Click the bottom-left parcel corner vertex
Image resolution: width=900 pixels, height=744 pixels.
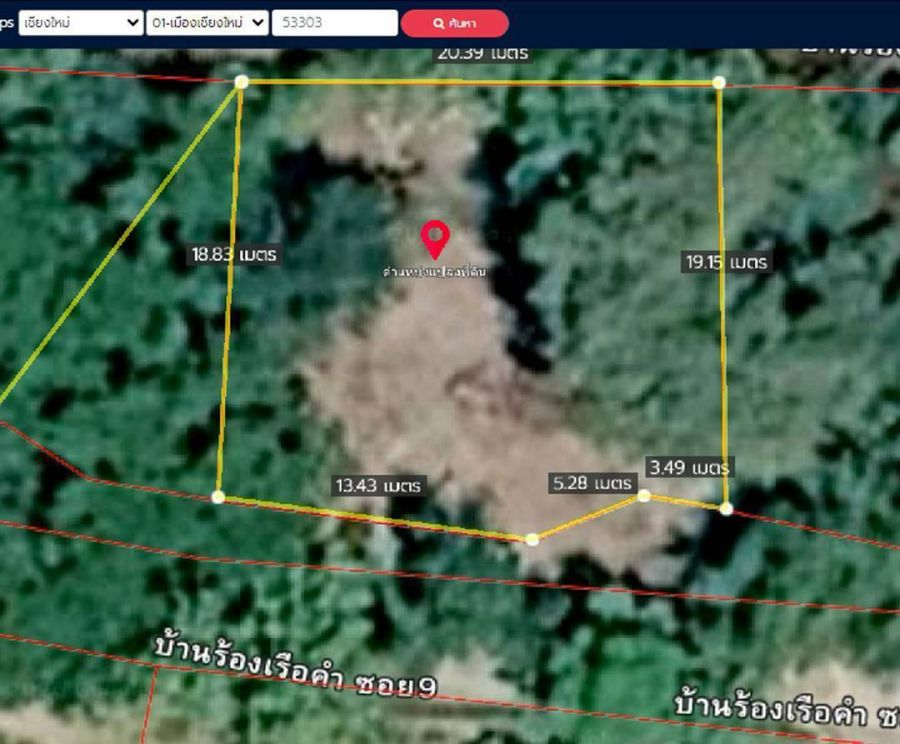[218, 497]
